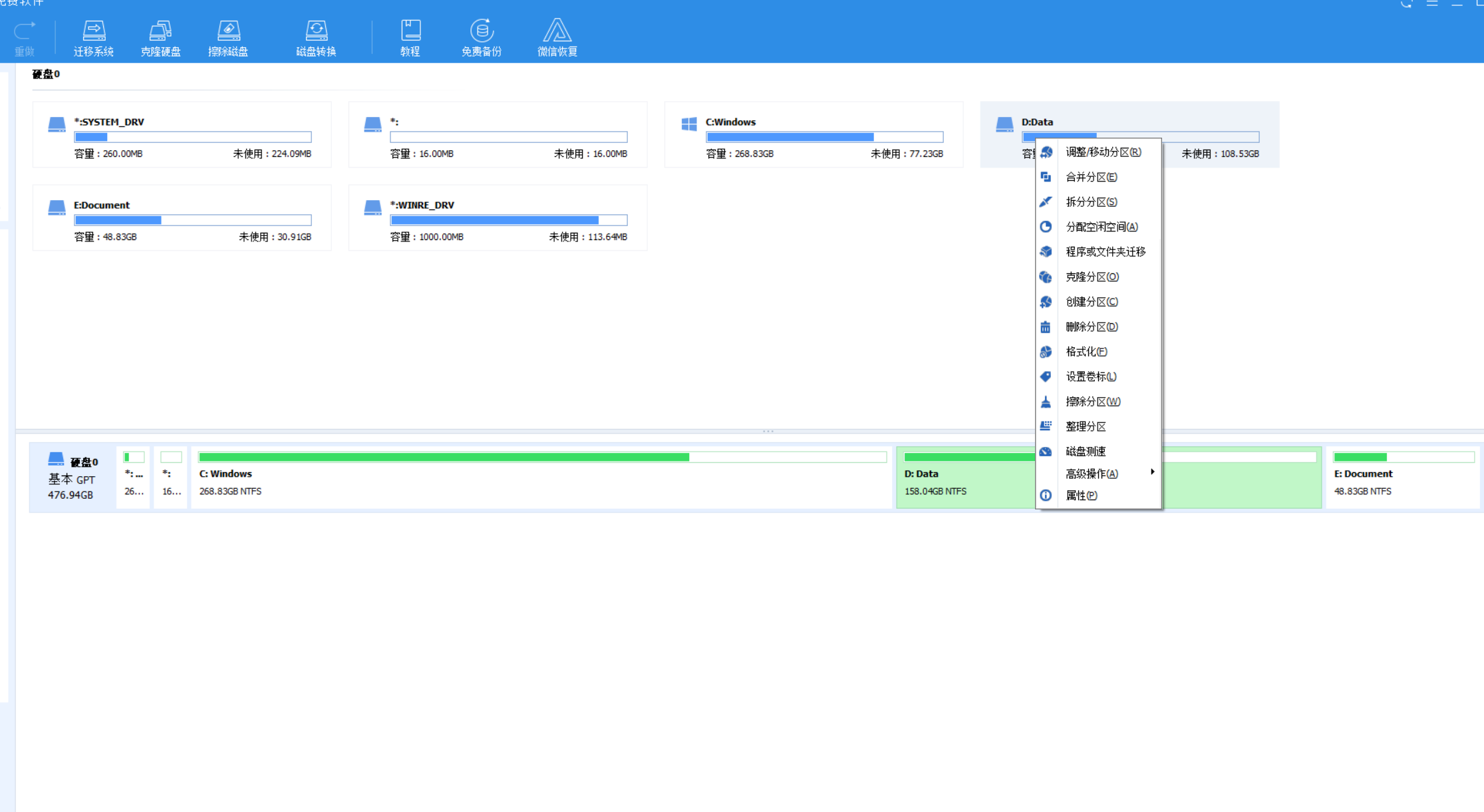Choose 设置卷标(L) set label entry
This screenshot has height=812, width=1484.
pos(1099,376)
